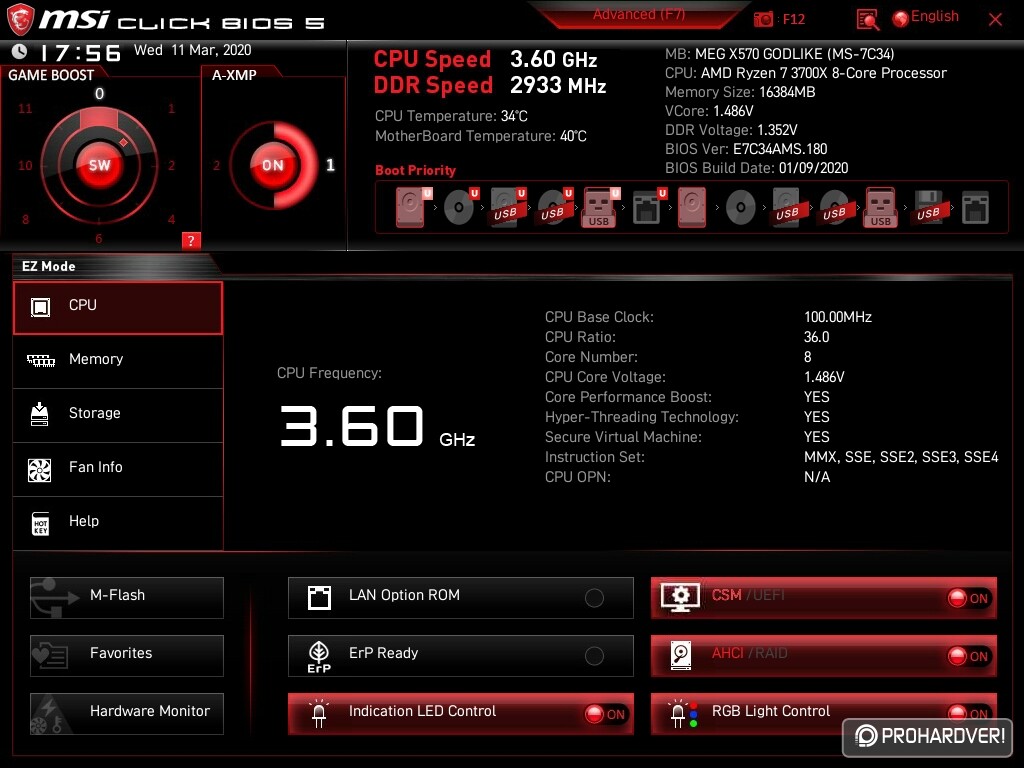Turn off Indication LED Control switch
This screenshot has width=1024, height=768.
605,714
